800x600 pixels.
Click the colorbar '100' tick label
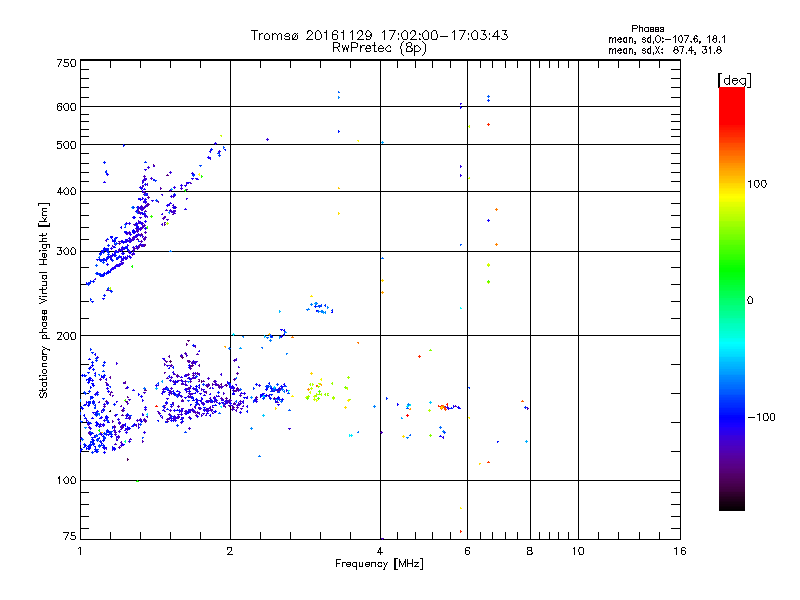point(757,184)
